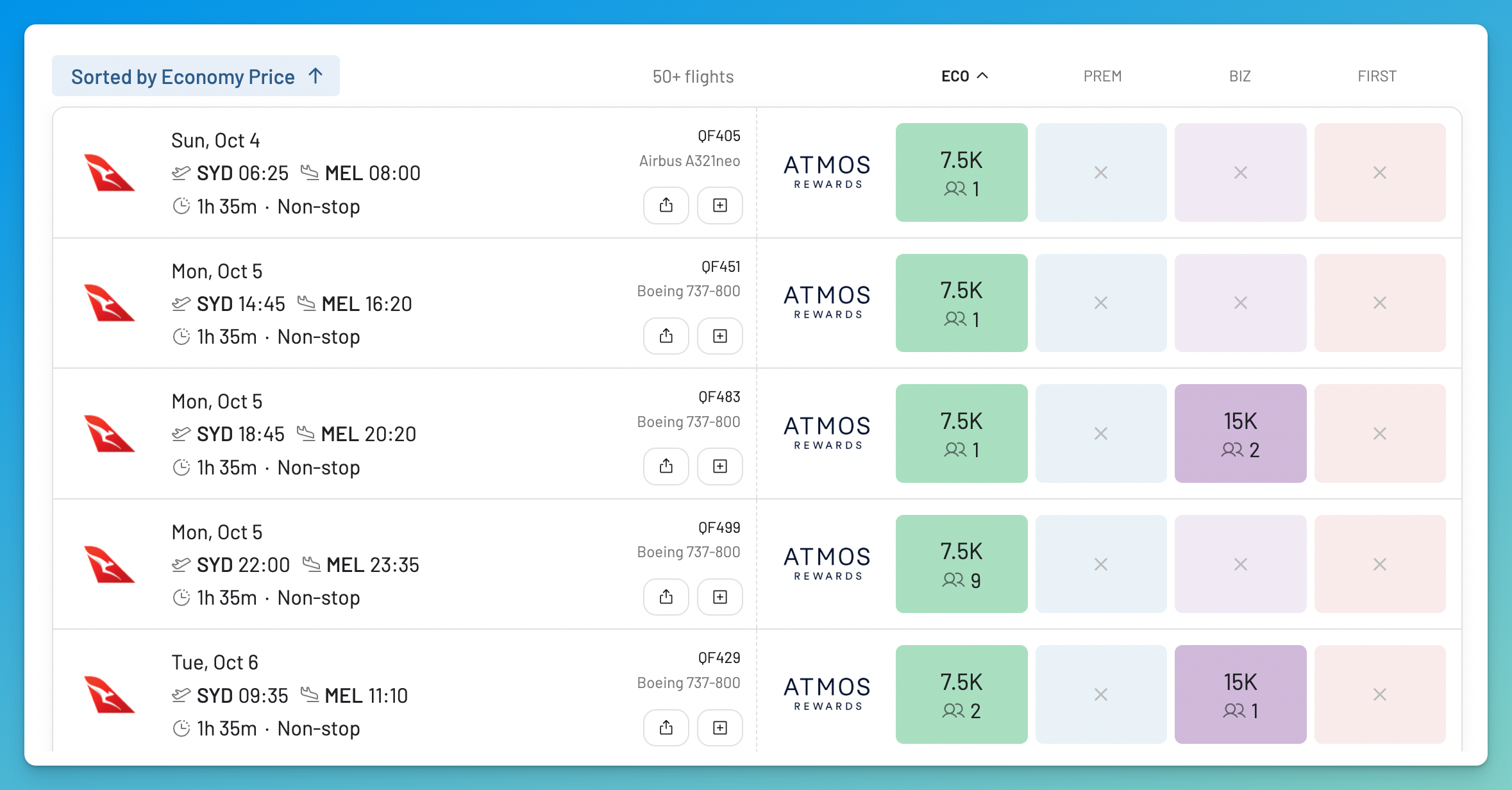Click 'MEL 11:10' arrival time
The image size is (1512, 790).
366,696
